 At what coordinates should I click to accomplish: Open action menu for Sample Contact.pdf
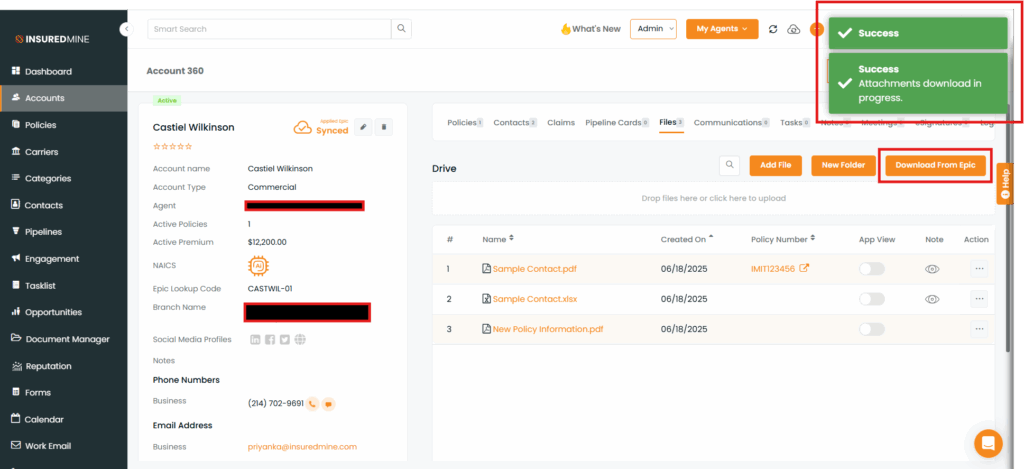pyautogui.click(x=979, y=268)
